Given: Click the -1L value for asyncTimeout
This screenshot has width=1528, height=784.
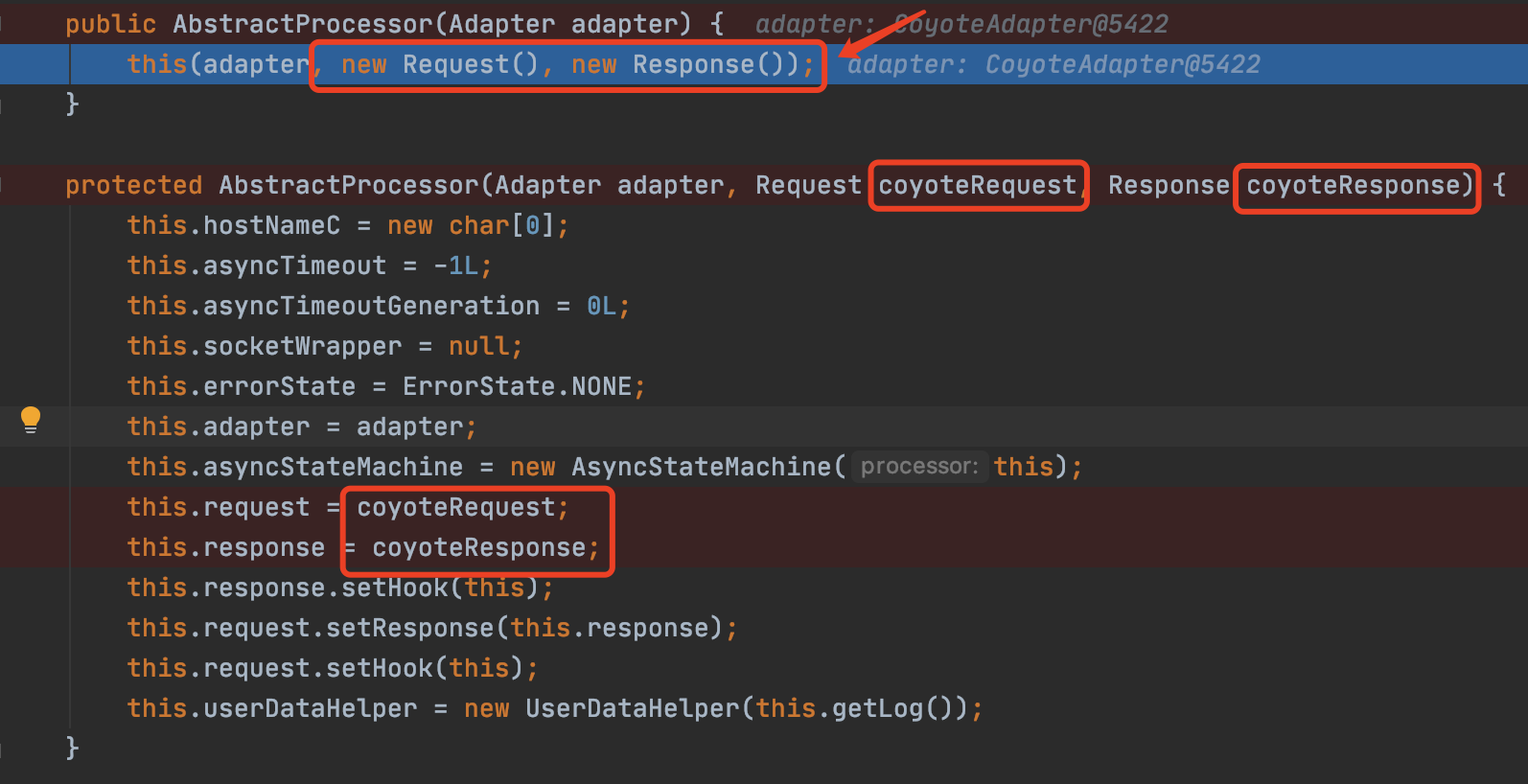Looking at the screenshot, I should pos(455,265).
